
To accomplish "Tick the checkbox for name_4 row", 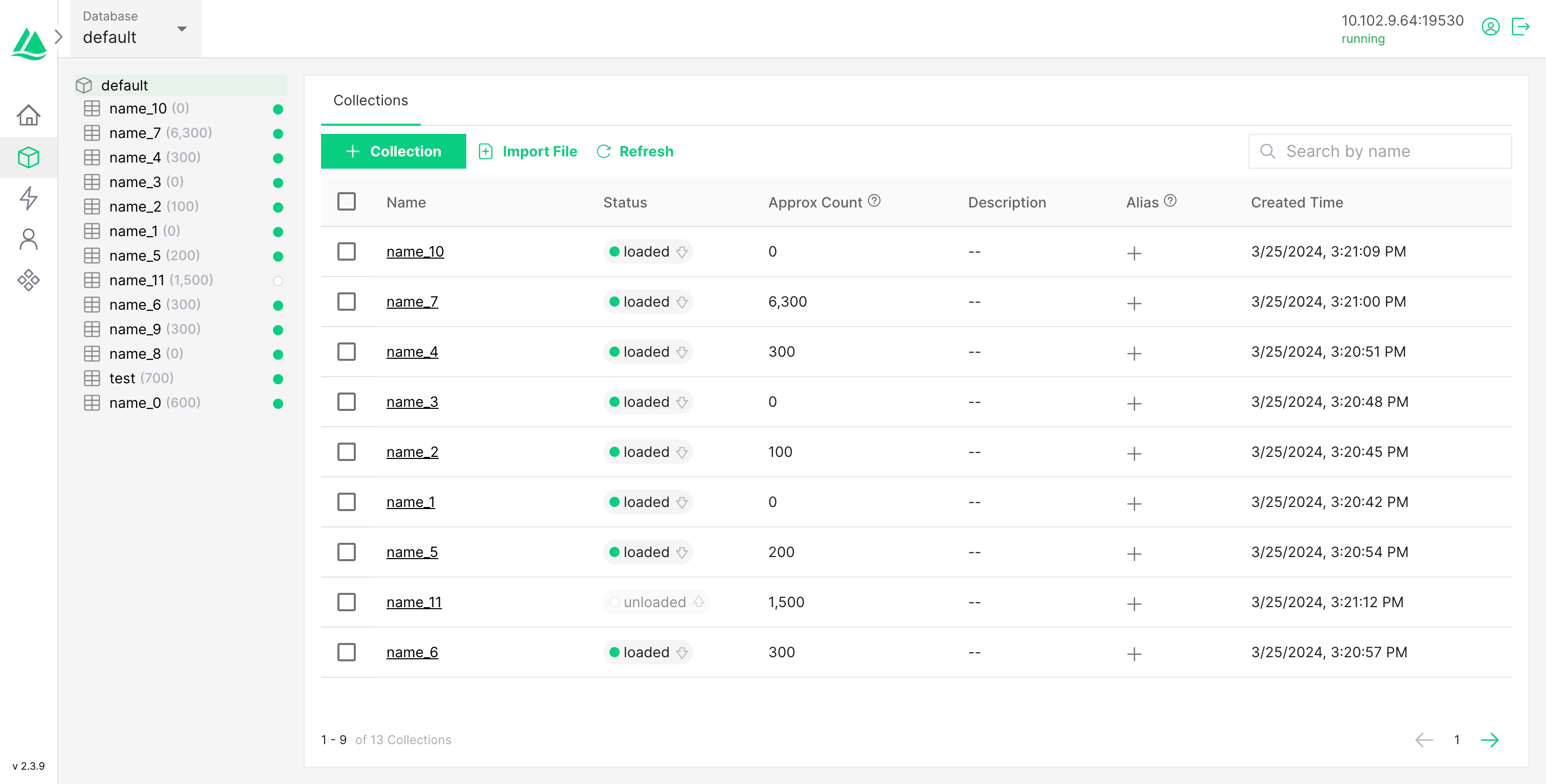I will click(x=346, y=352).
